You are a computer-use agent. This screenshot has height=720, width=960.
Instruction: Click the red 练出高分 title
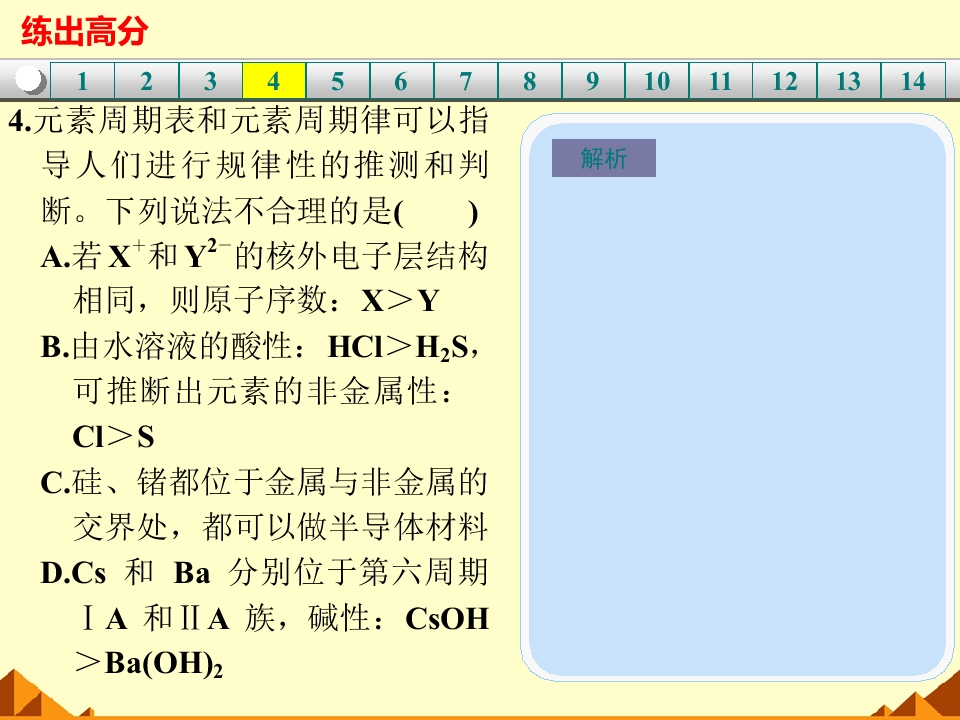click(x=84, y=31)
